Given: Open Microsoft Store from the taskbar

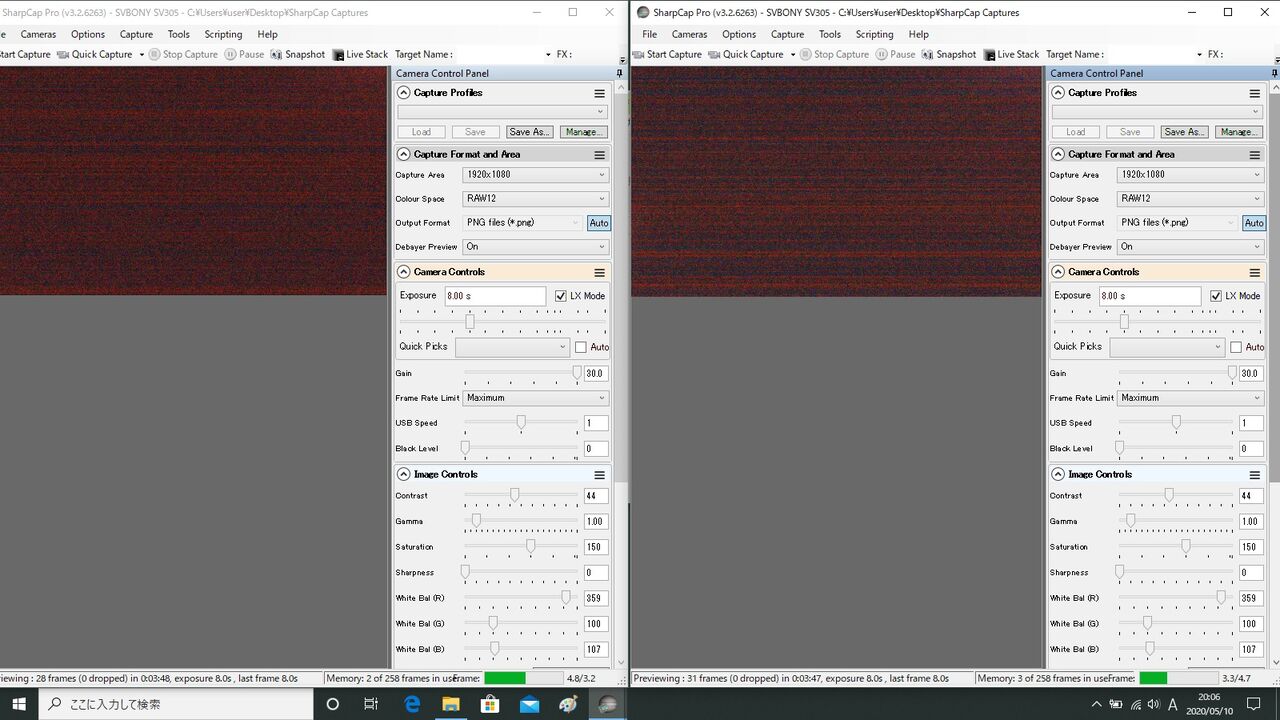Looking at the screenshot, I should point(489,704).
